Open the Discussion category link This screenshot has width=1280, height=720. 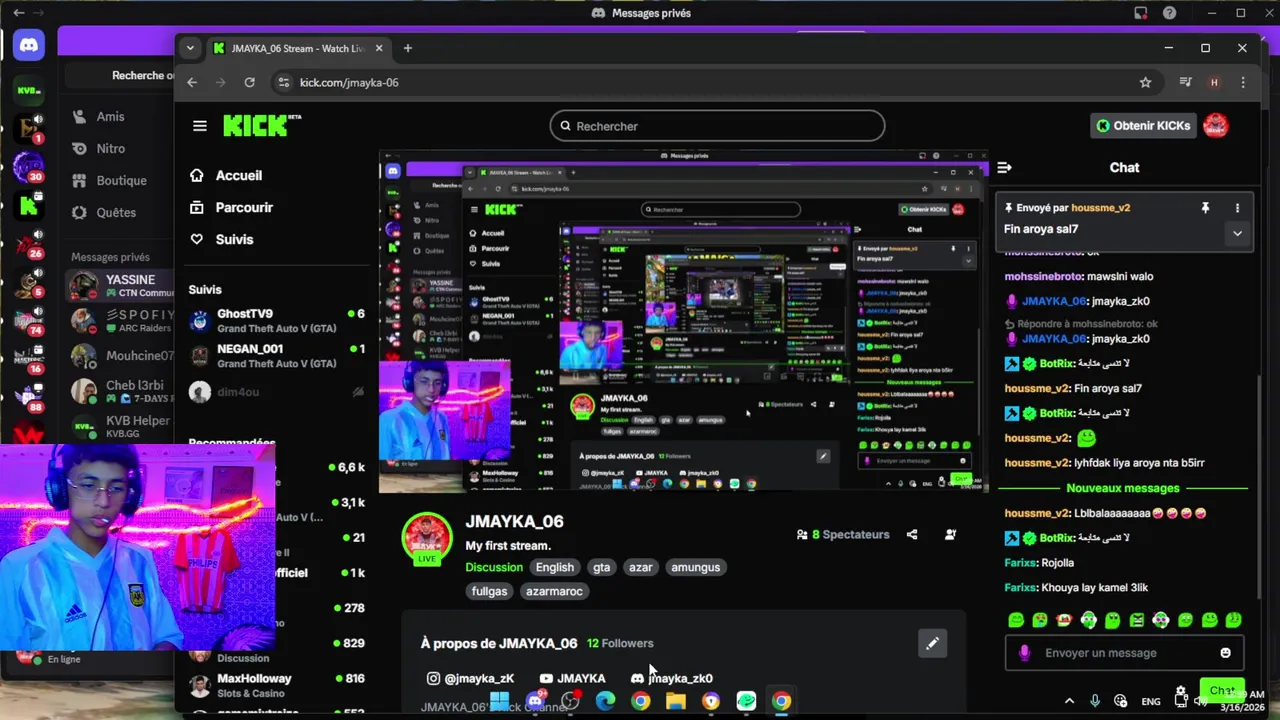[x=494, y=567]
